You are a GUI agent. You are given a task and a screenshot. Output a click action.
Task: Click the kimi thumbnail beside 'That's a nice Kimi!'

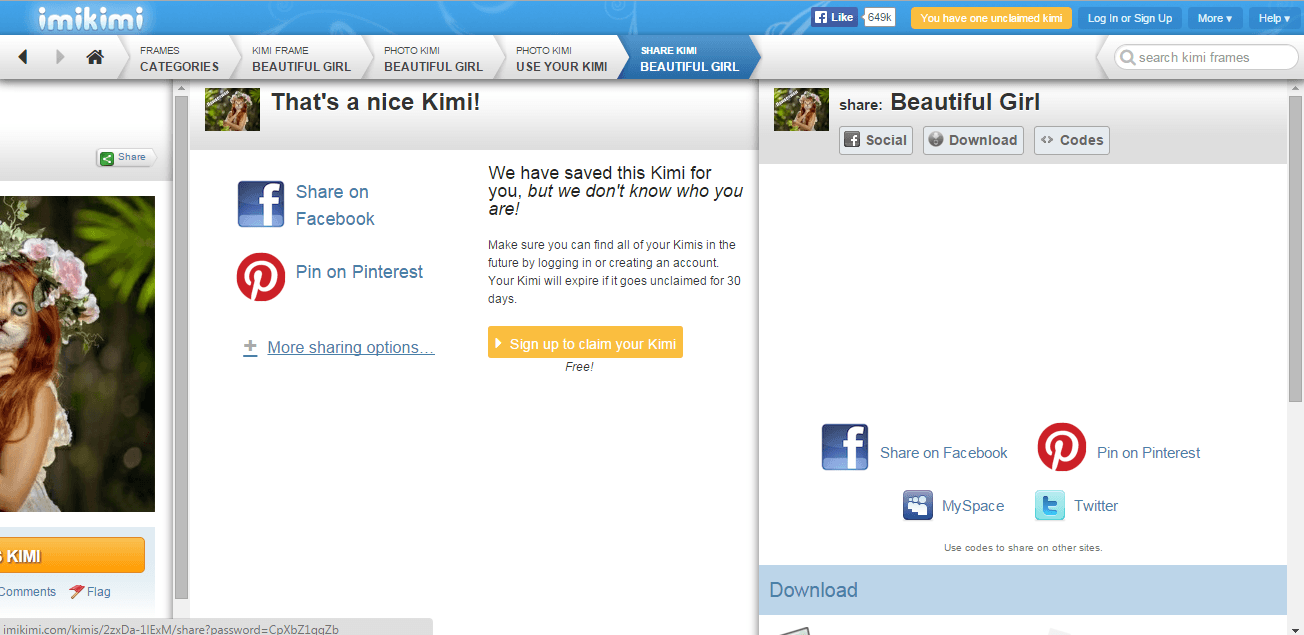tap(232, 109)
